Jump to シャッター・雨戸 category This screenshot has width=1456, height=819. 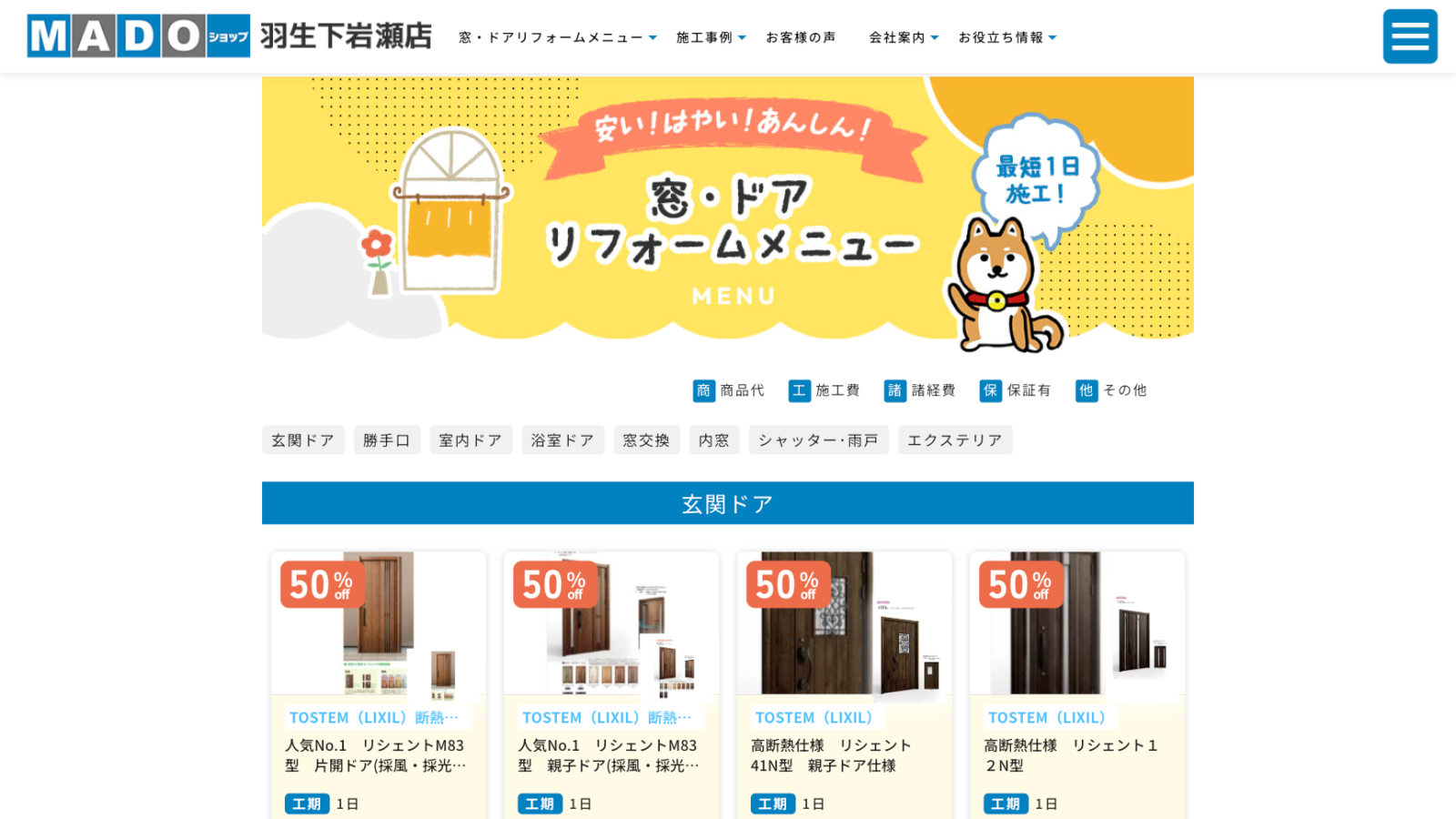click(818, 440)
